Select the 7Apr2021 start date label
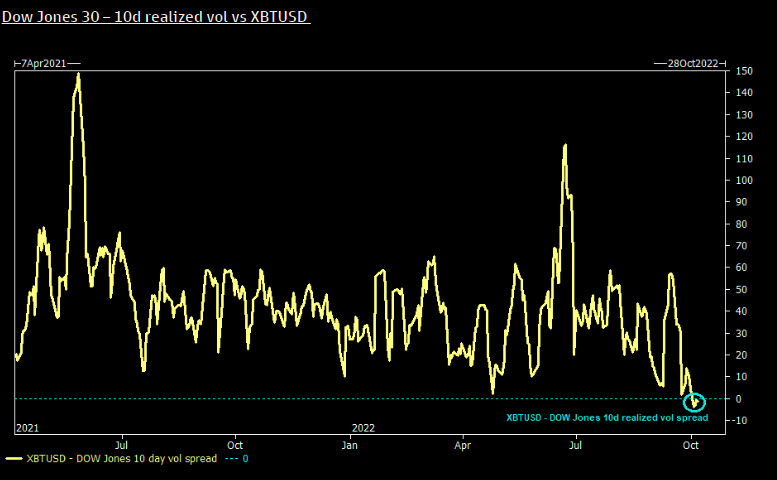 [x=43, y=63]
